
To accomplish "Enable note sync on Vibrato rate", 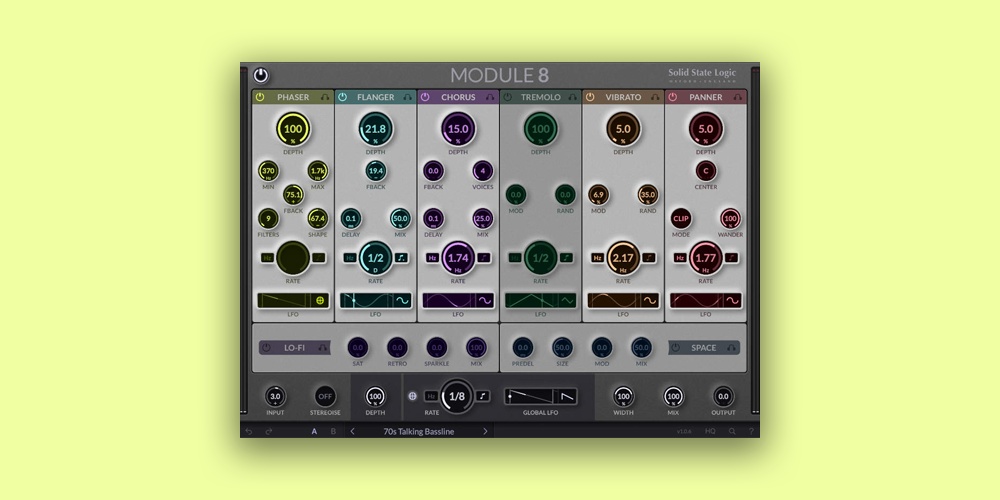I will coord(649,258).
